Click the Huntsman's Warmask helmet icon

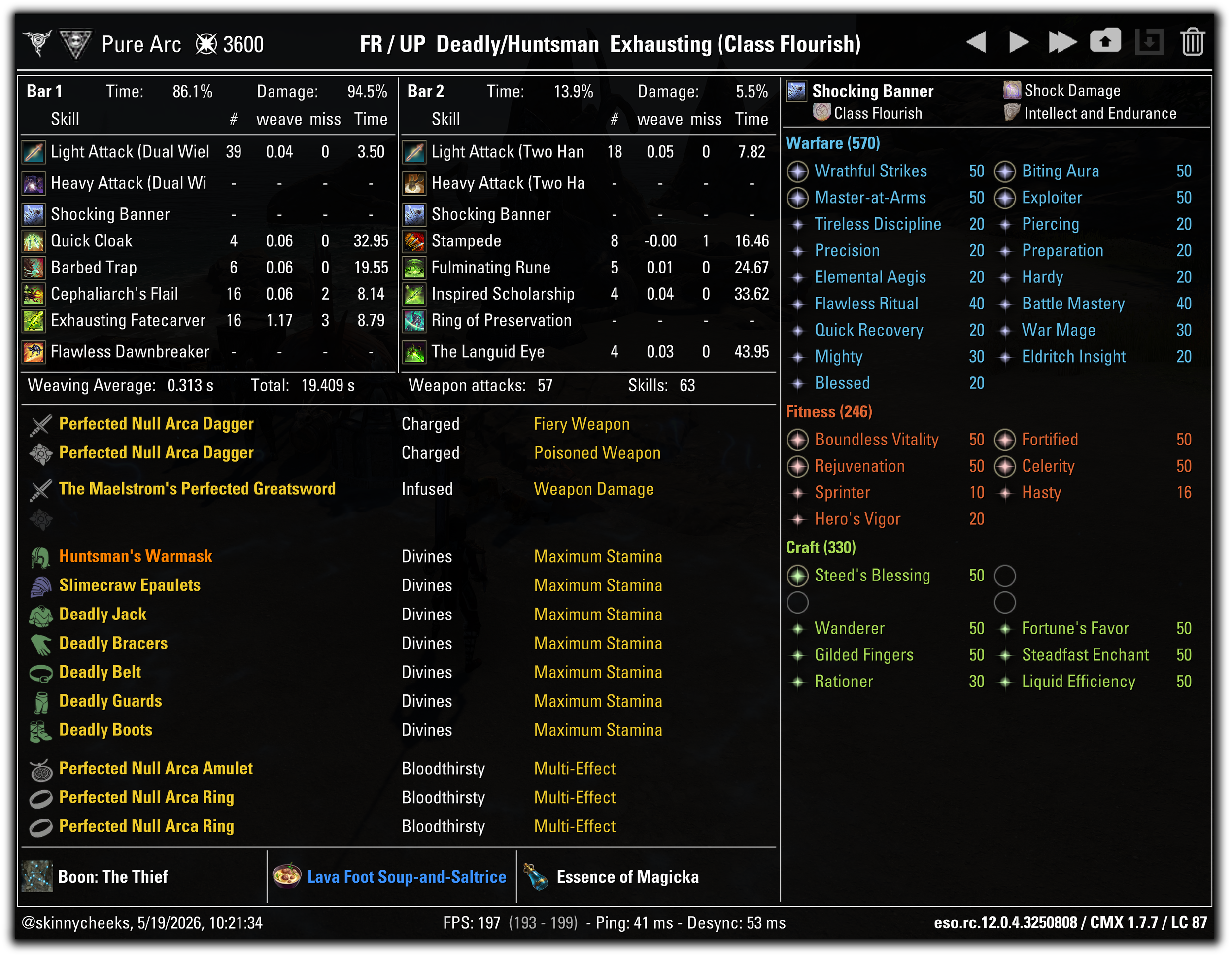pyautogui.click(x=41, y=558)
